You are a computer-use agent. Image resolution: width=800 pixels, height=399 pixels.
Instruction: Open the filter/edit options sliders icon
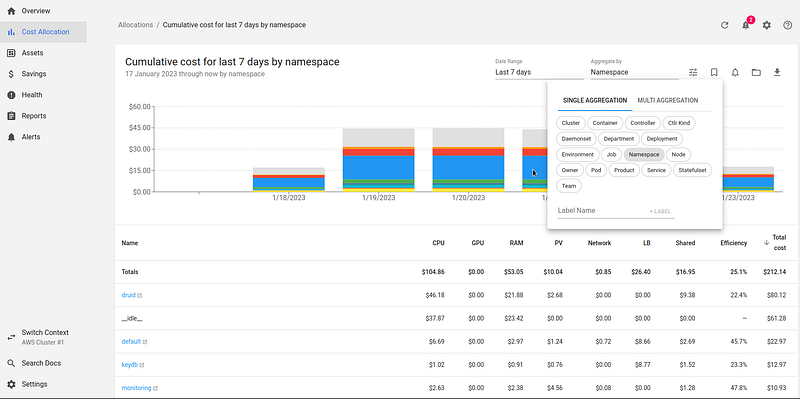click(x=693, y=72)
